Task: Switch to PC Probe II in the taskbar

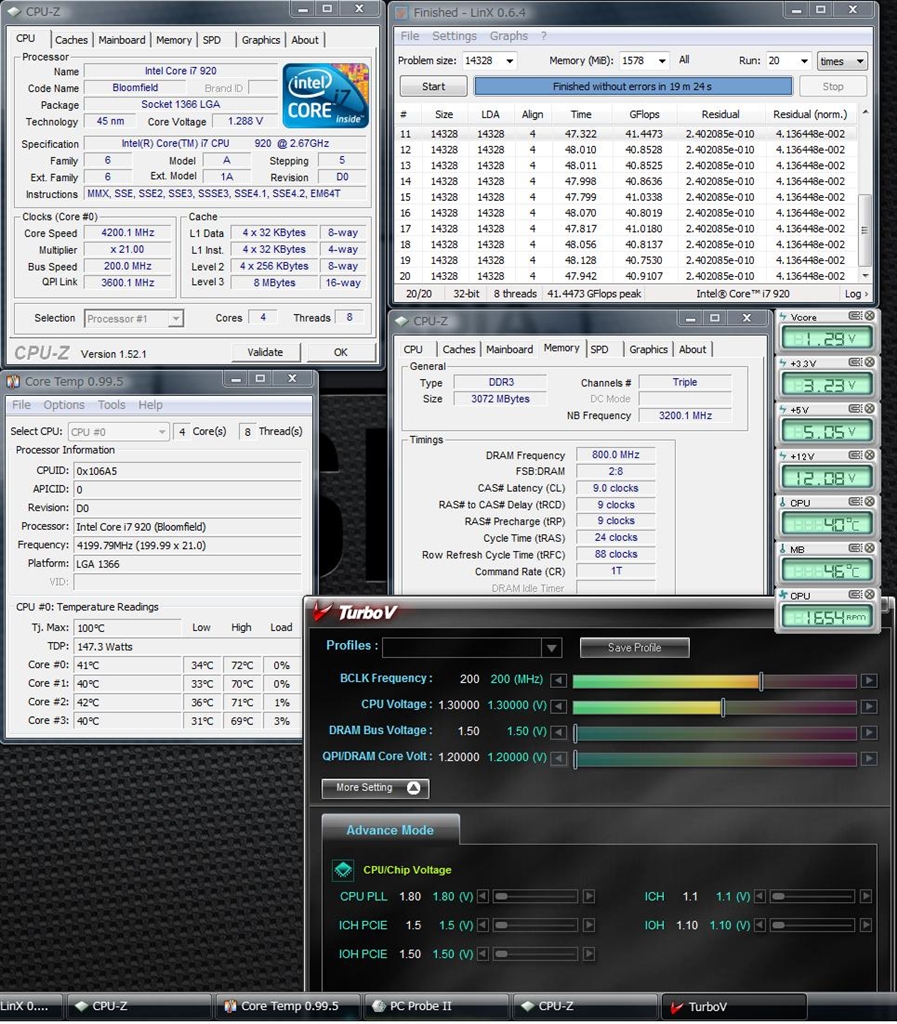Action: click(437, 1006)
